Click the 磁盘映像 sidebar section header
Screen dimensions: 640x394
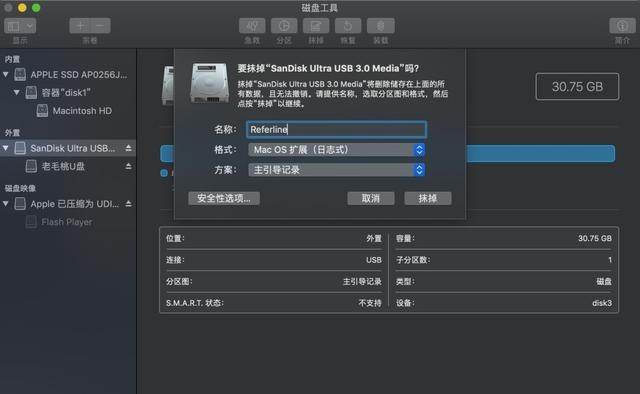[20, 188]
